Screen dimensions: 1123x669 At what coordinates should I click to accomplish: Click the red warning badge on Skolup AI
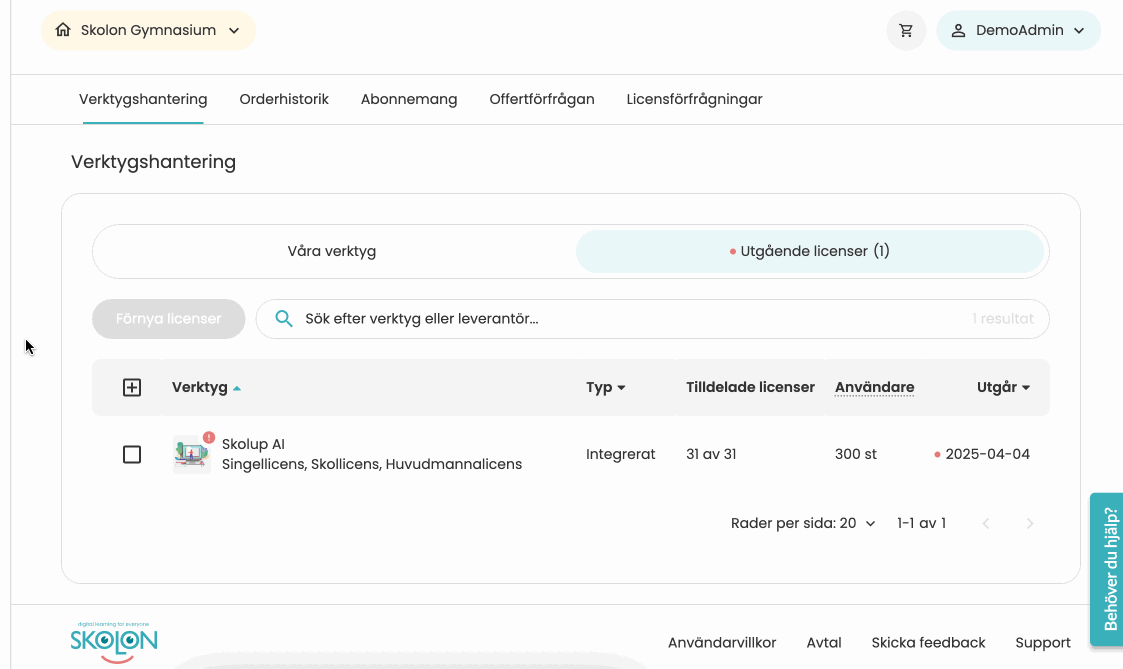208,437
